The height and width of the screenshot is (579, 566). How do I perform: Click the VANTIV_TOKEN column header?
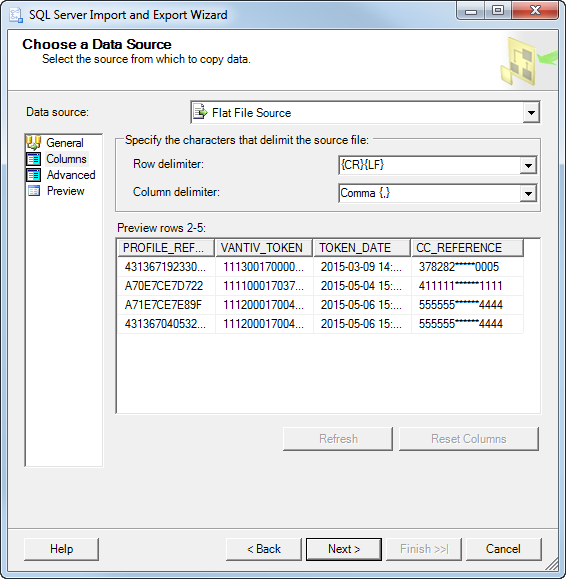coord(264,248)
